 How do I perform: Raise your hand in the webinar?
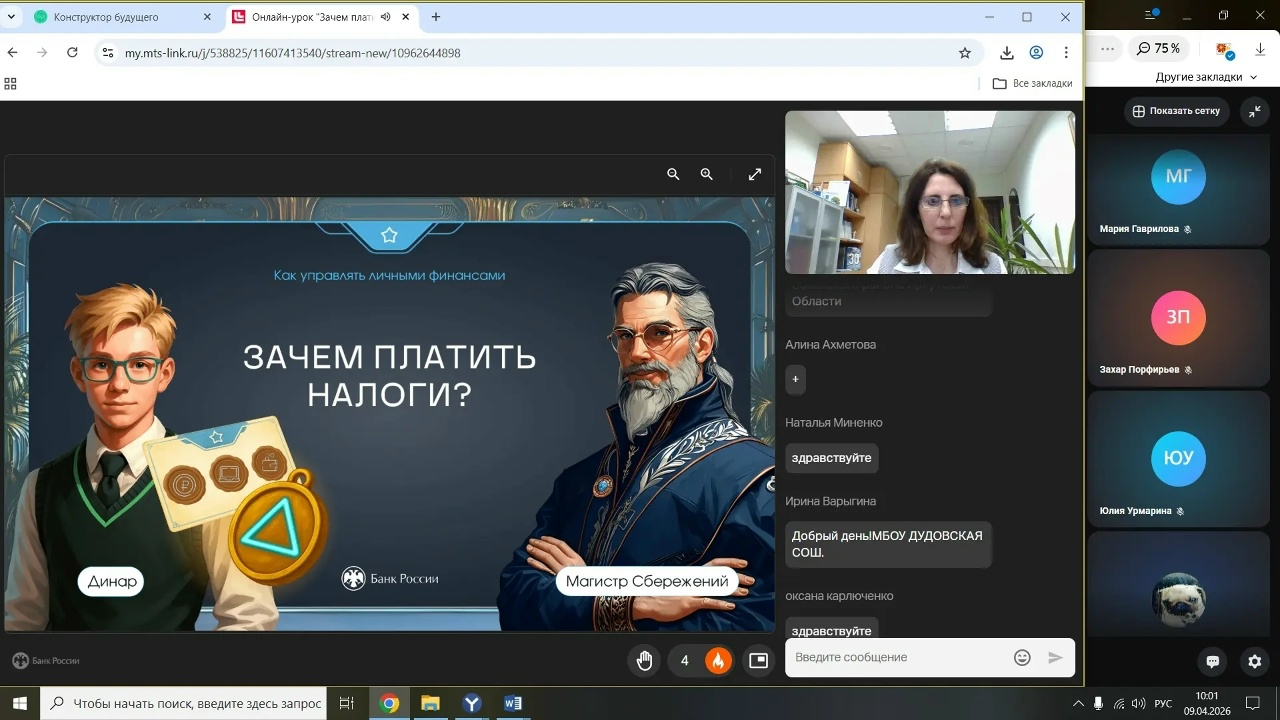tap(645, 660)
